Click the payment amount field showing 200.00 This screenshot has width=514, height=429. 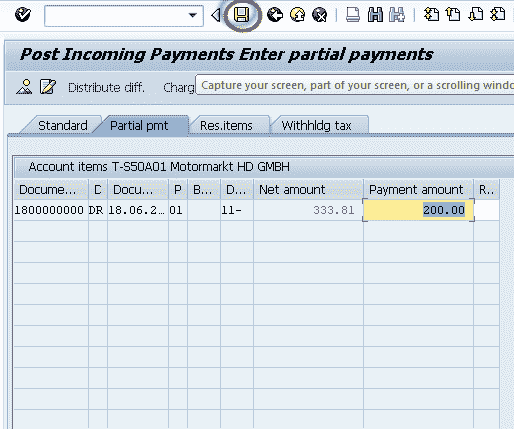click(x=418, y=210)
